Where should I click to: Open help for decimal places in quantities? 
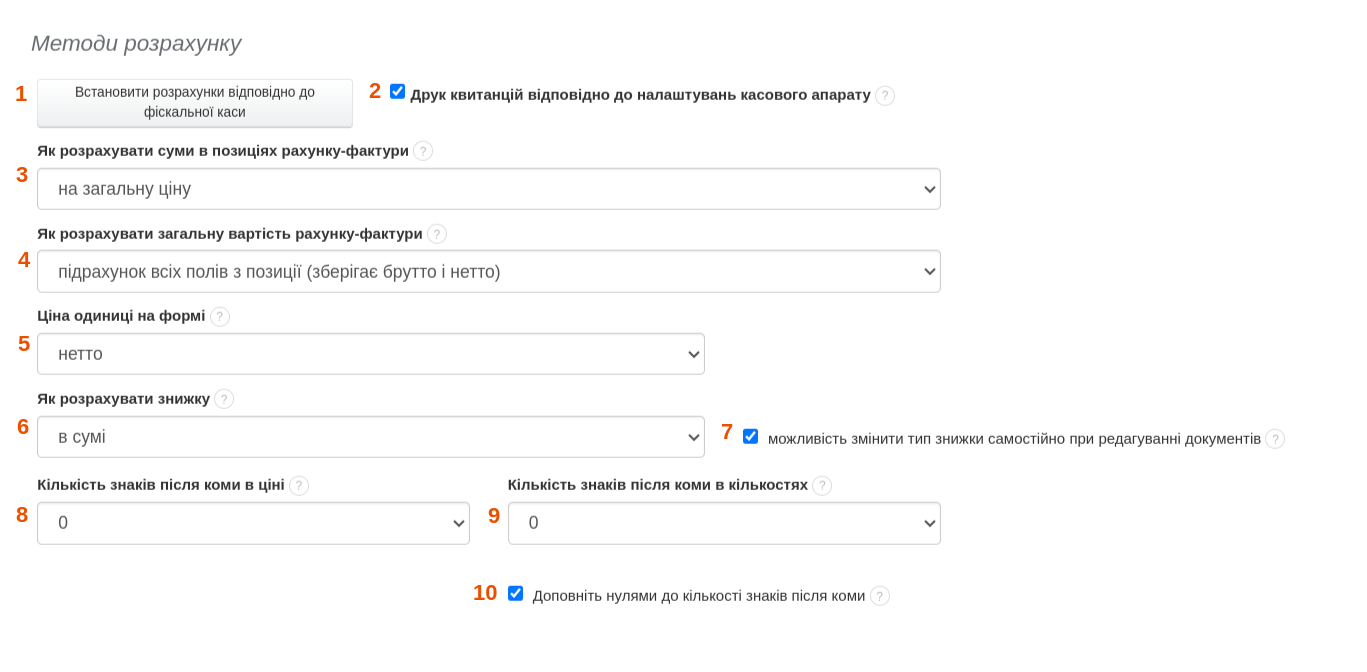(822, 486)
